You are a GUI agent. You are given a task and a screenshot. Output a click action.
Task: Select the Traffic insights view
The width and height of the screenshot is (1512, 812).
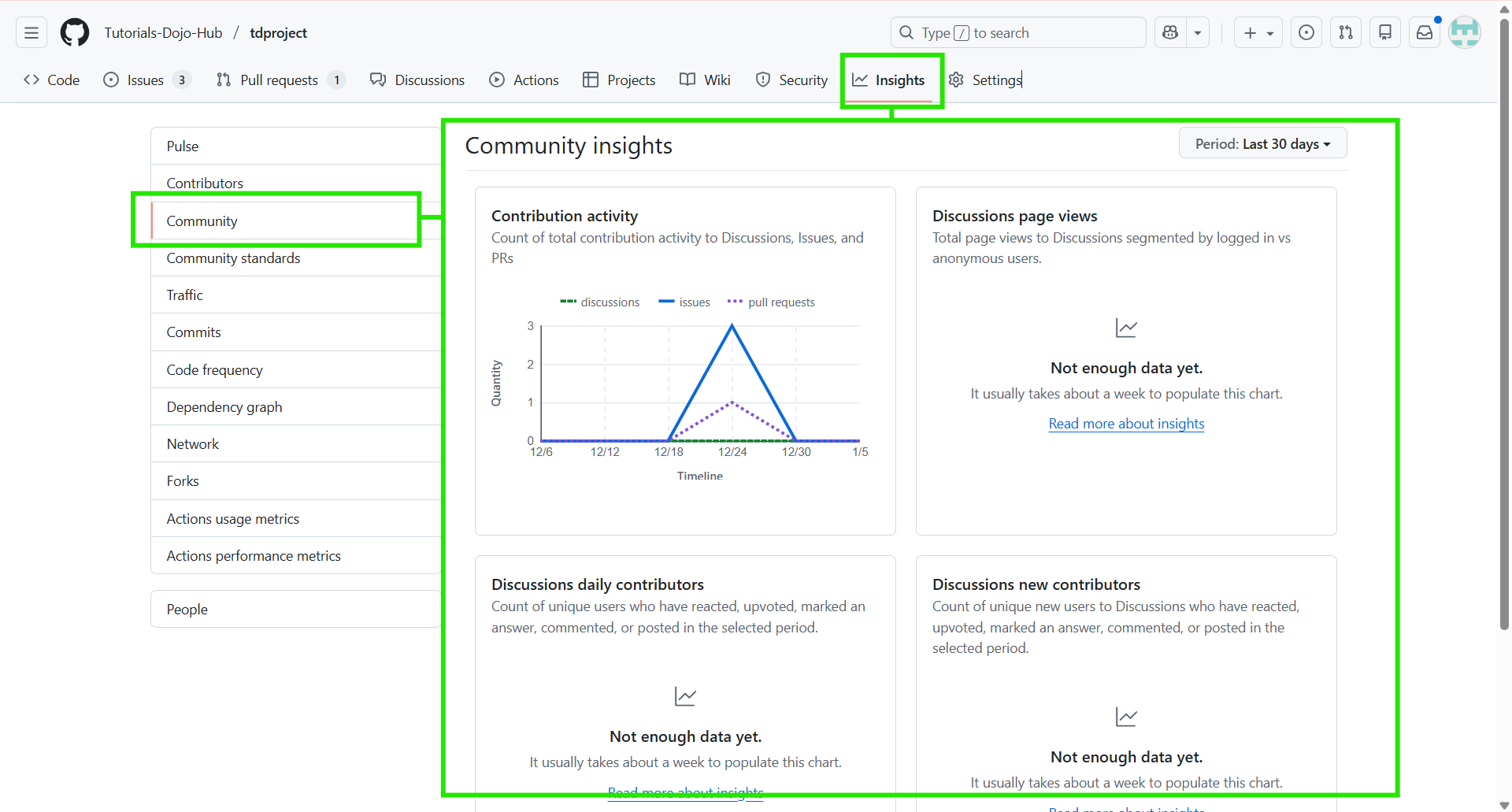[x=184, y=295]
